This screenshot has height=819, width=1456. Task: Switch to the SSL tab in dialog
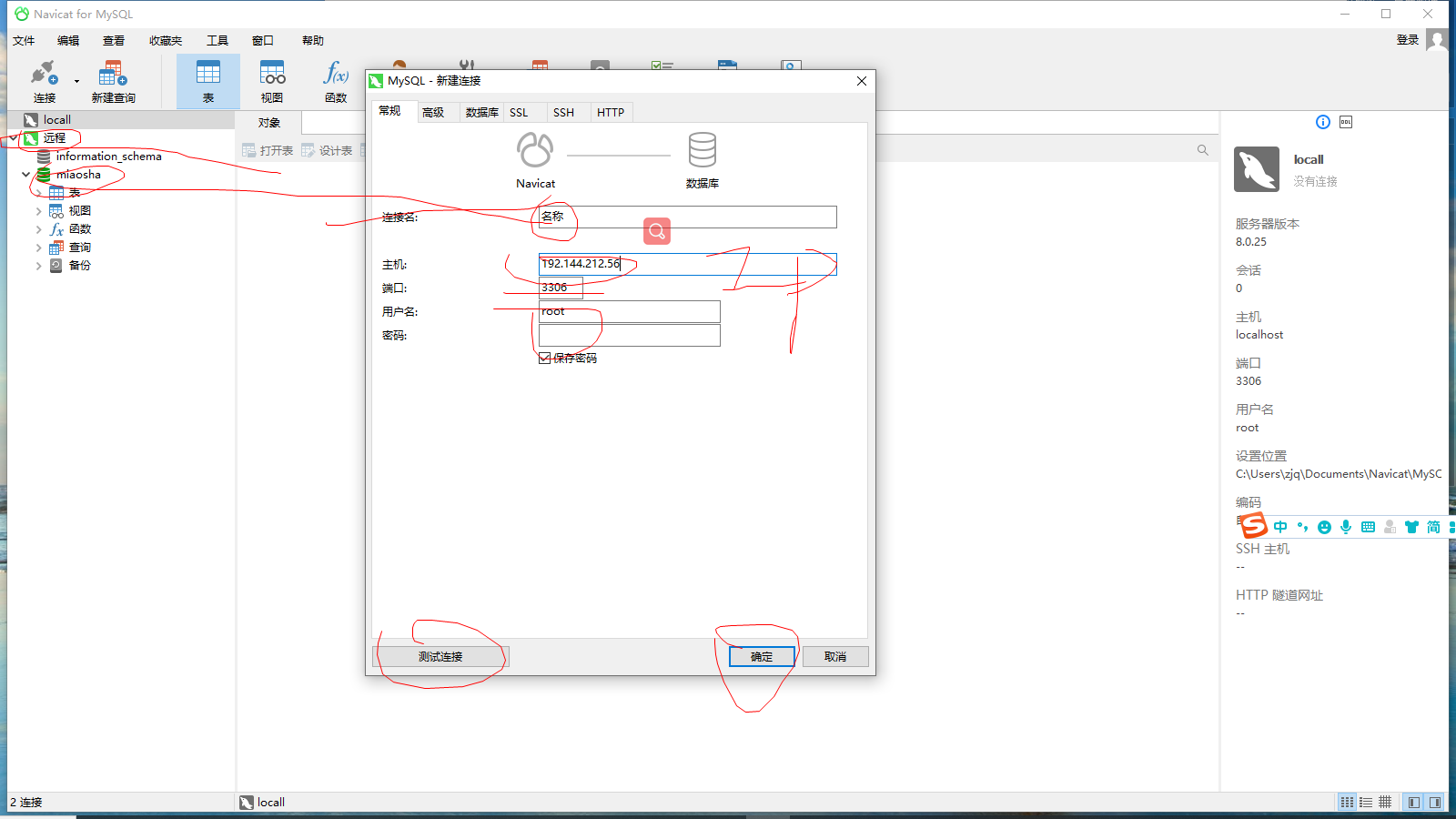pos(519,112)
